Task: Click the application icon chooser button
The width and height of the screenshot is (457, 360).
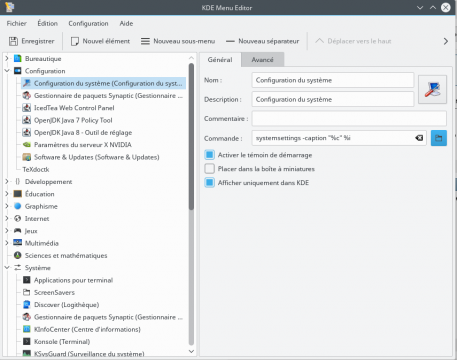Action: (432, 90)
